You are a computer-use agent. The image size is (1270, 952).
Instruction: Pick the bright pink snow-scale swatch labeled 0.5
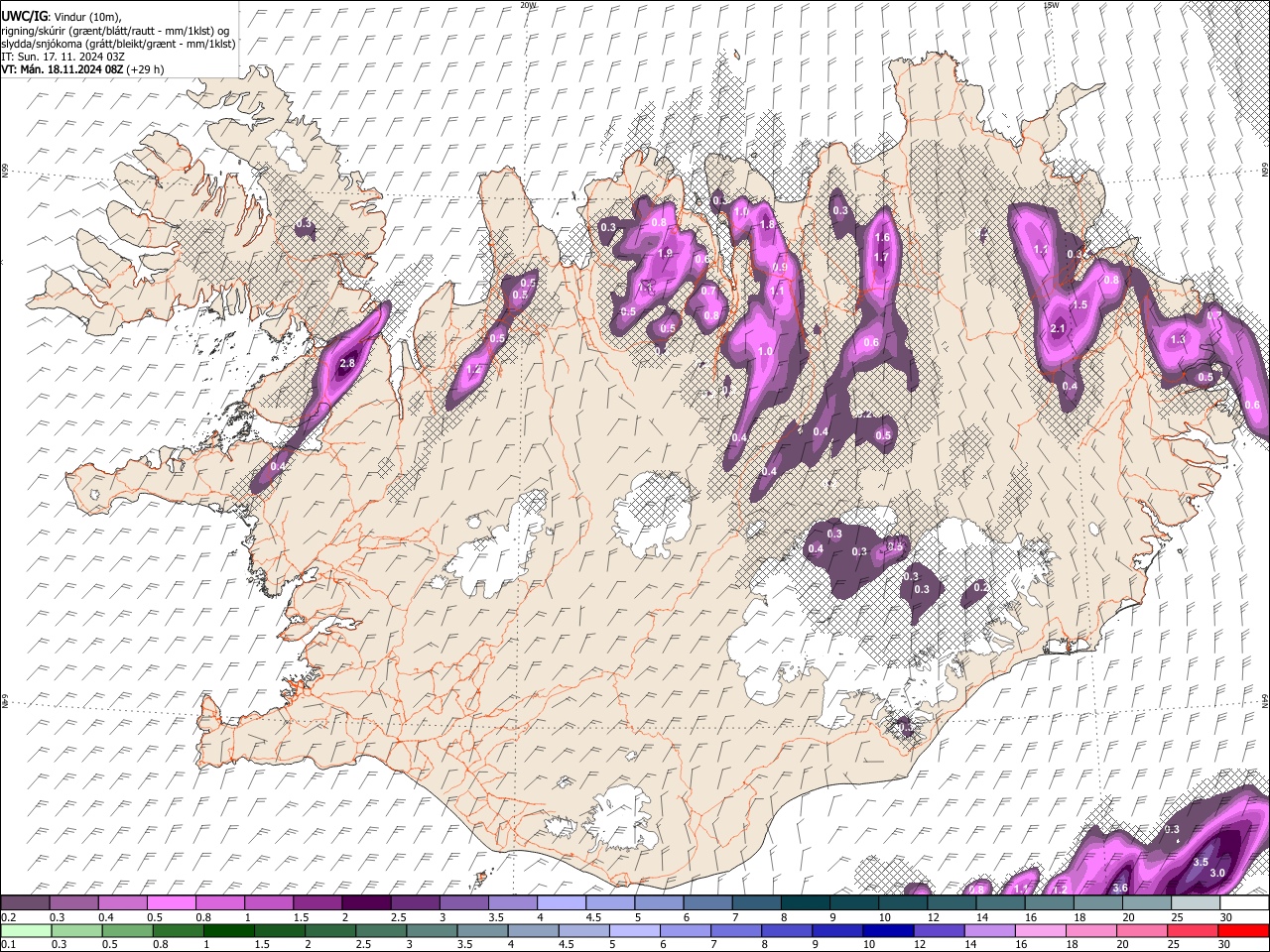[171, 902]
